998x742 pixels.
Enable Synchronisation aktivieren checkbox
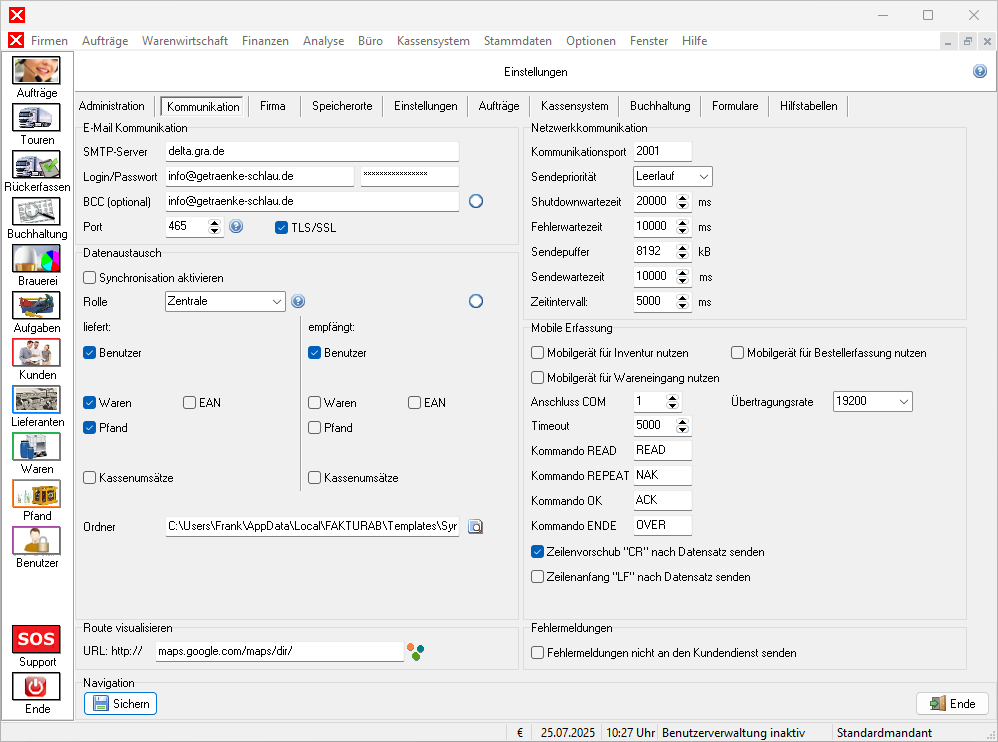(x=90, y=277)
